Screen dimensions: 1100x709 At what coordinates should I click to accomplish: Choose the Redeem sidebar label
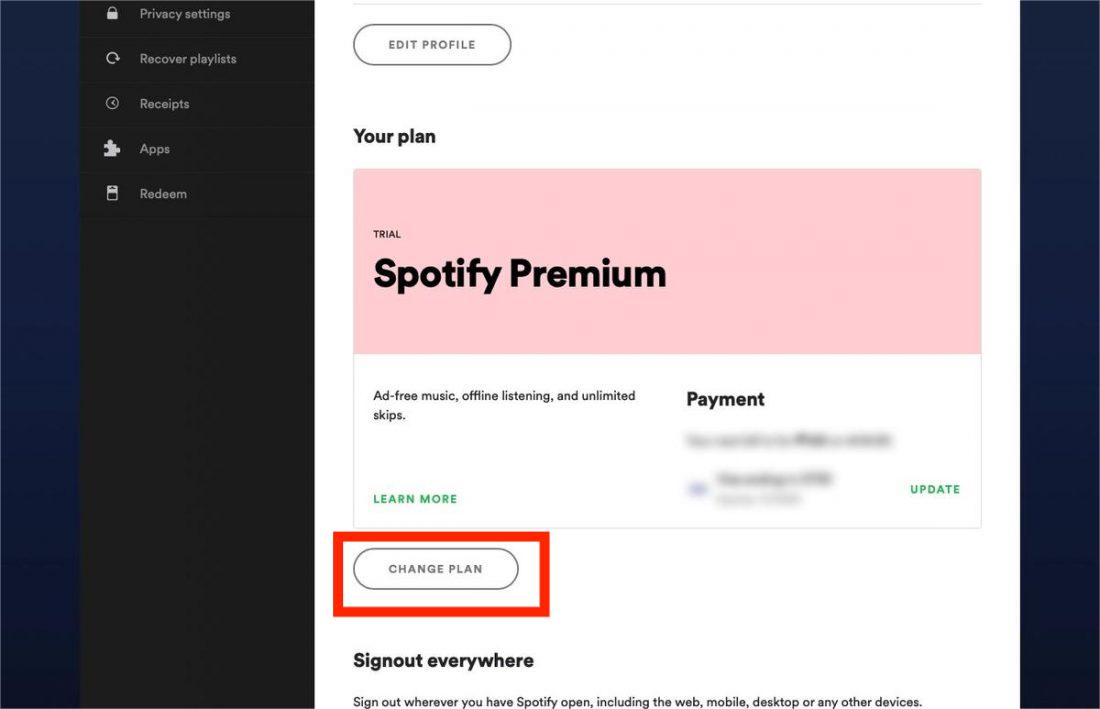click(163, 194)
